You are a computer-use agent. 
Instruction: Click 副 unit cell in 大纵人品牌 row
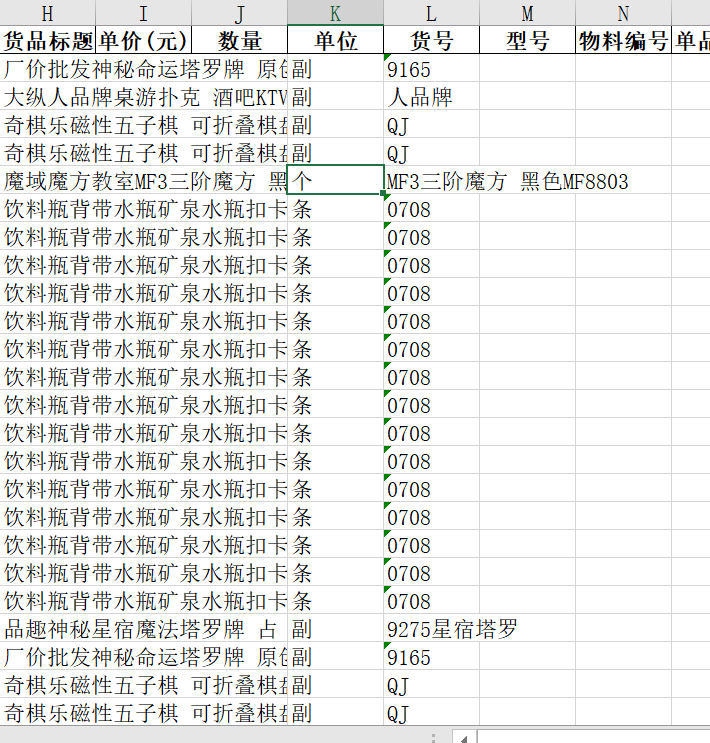[335, 97]
